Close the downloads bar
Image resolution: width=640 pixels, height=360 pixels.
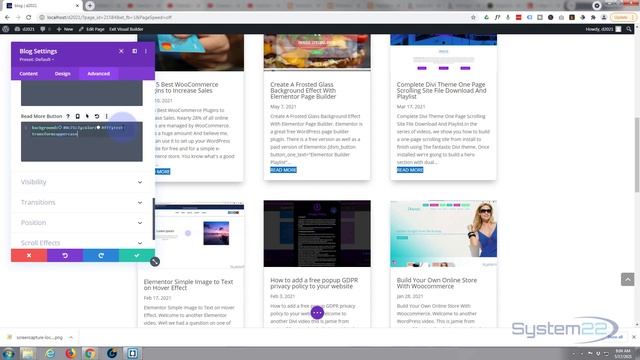pyautogui.click(x=633, y=337)
